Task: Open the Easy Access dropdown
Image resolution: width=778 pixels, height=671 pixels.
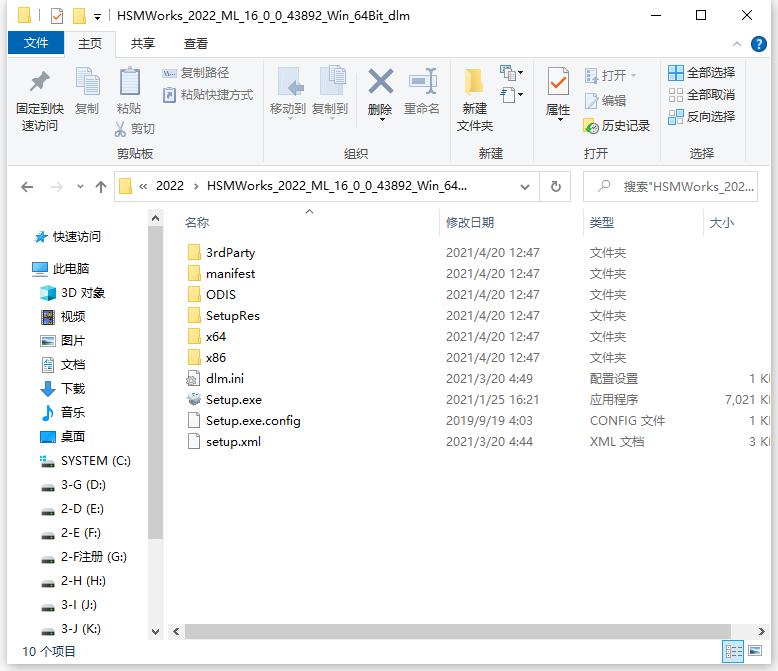Action: [512, 94]
